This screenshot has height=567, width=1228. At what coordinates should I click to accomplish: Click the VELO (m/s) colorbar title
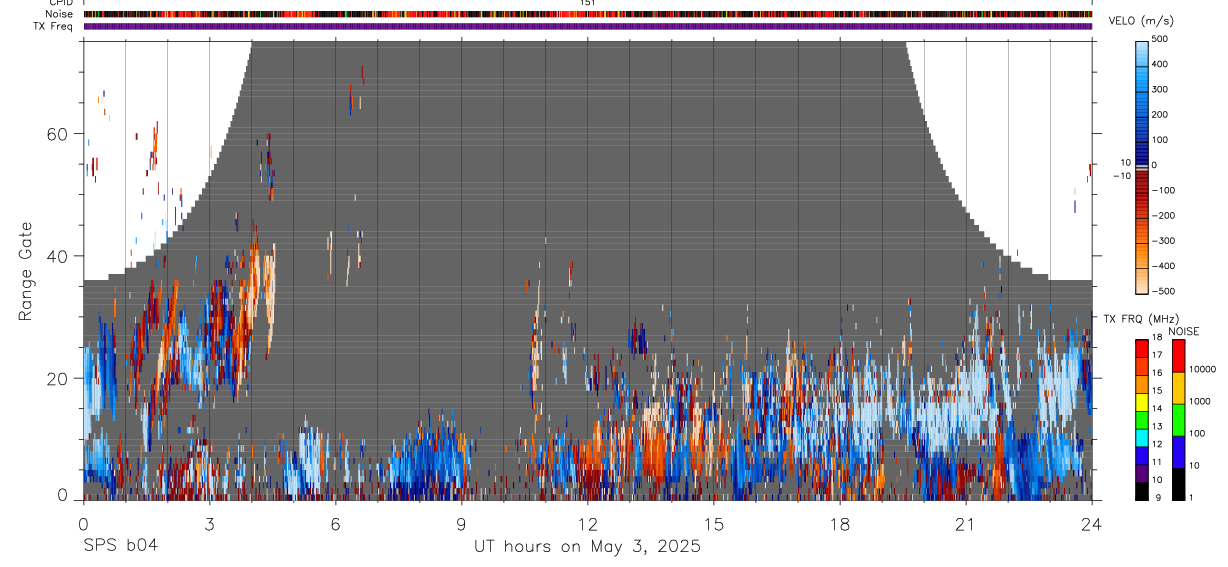pyautogui.click(x=1141, y=21)
